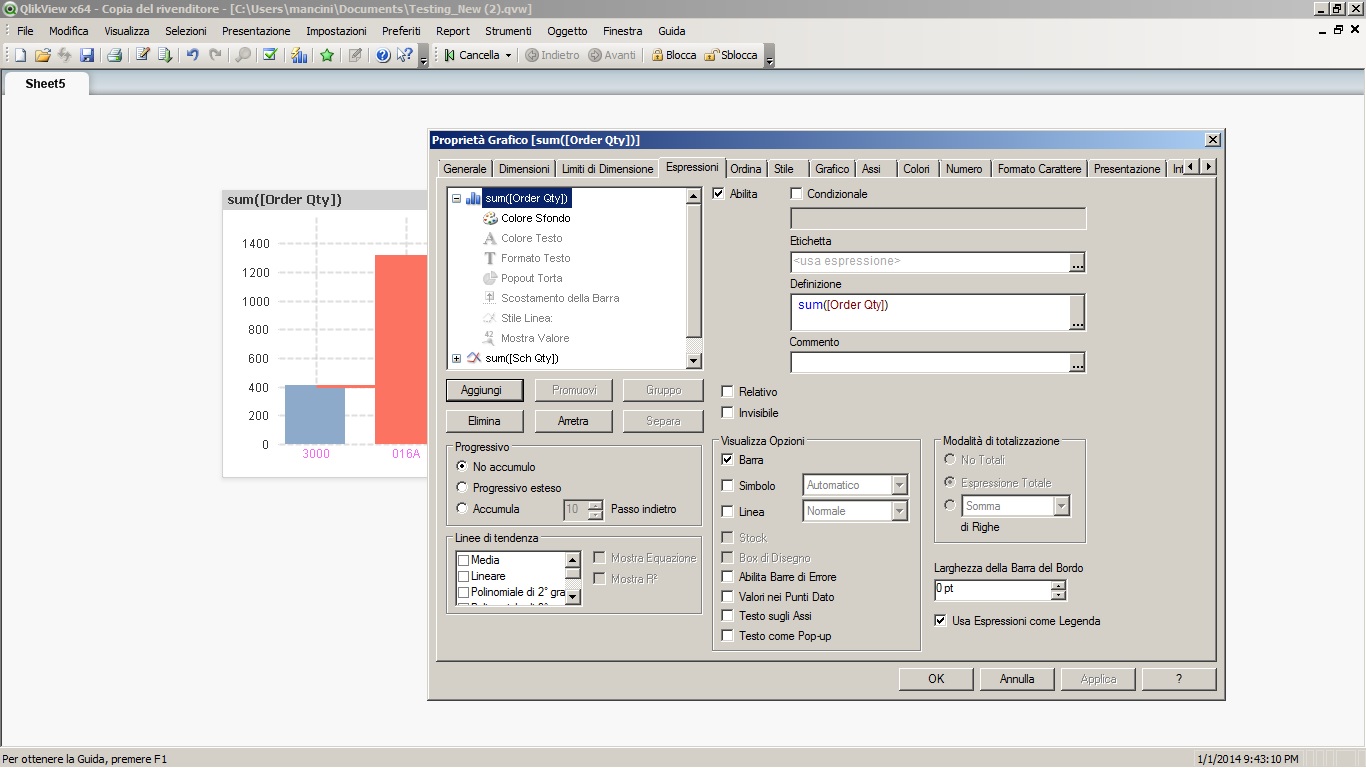Open the Selezioni menu
This screenshot has width=1366, height=768.
[186, 31]
